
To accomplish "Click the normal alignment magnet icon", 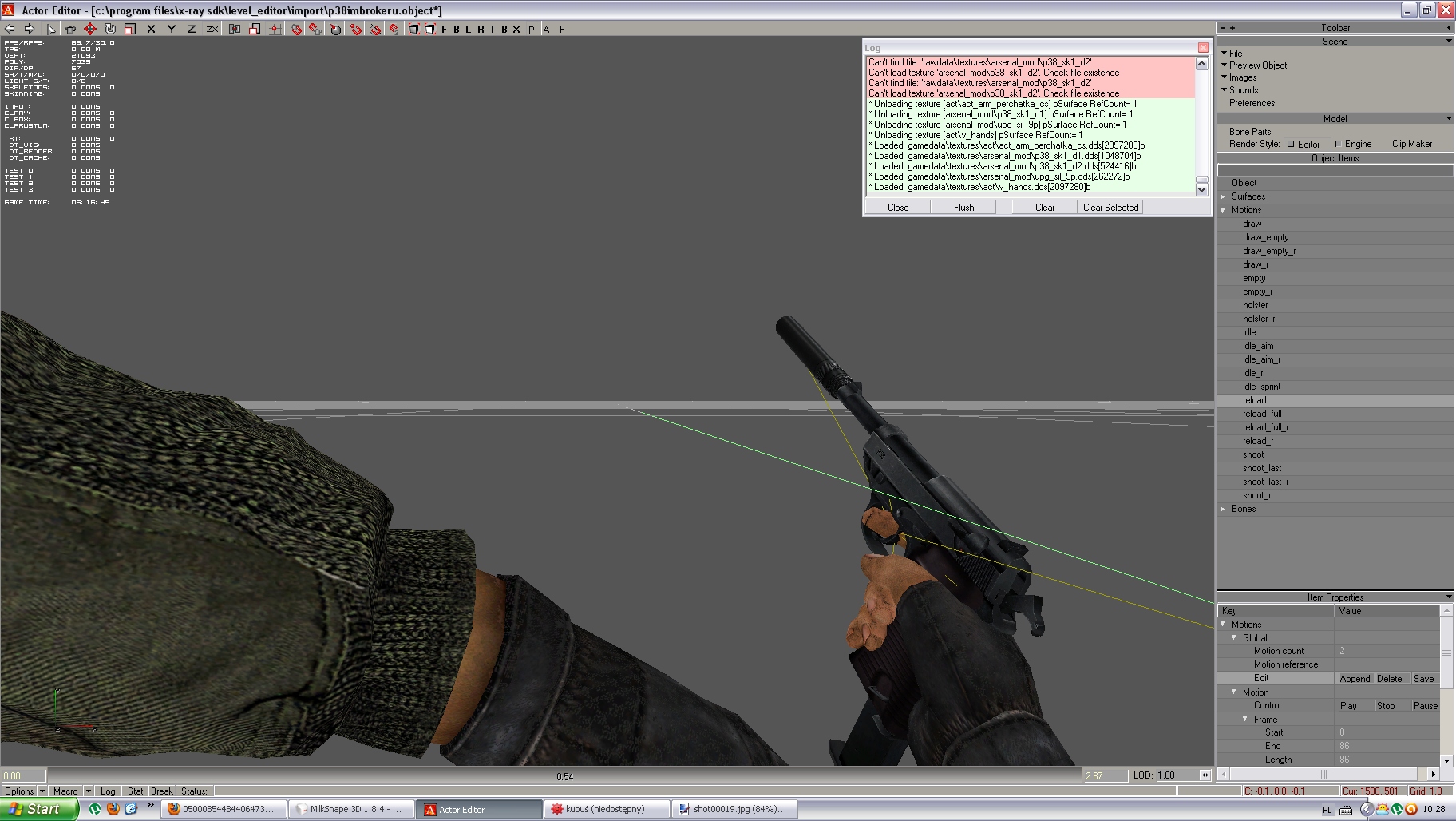I will pyautogui.click(x=355, y=29).
